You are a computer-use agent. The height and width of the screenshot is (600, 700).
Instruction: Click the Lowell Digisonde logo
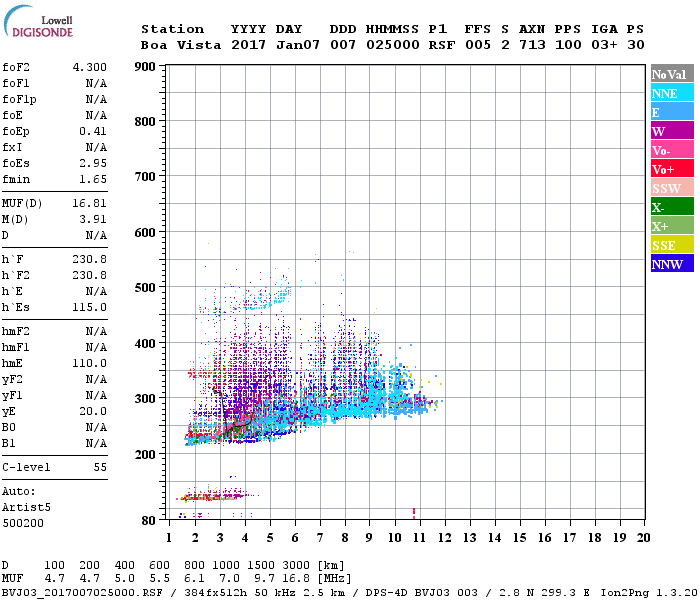click(38, 22)
